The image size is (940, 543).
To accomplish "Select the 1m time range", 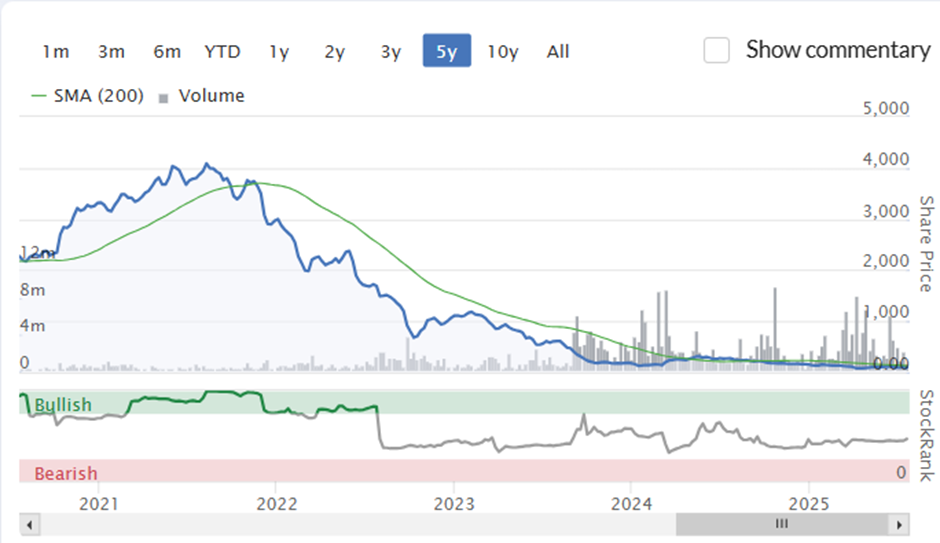I will click(56, 52).
